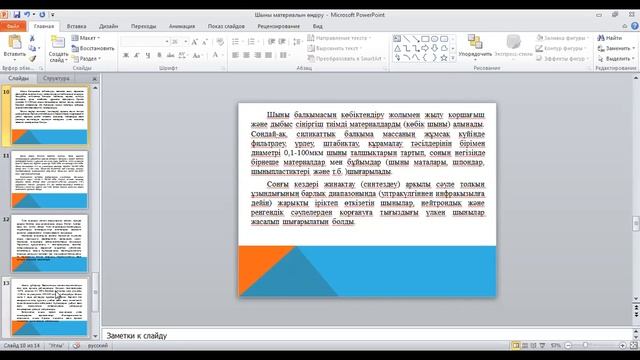Click zoom in plus button

tap(622, 346)
